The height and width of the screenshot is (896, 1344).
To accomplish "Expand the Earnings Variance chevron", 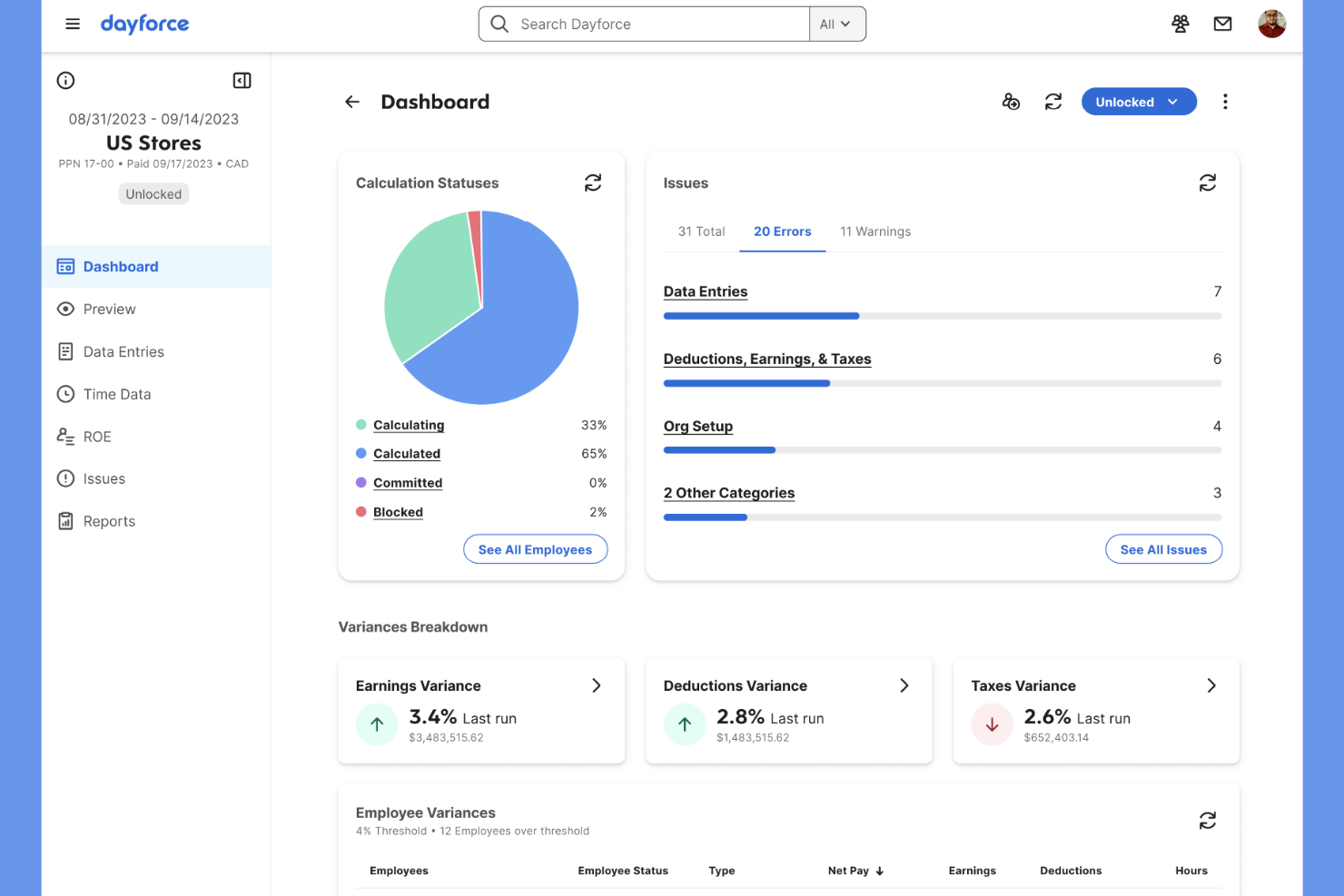I will 597,685.
